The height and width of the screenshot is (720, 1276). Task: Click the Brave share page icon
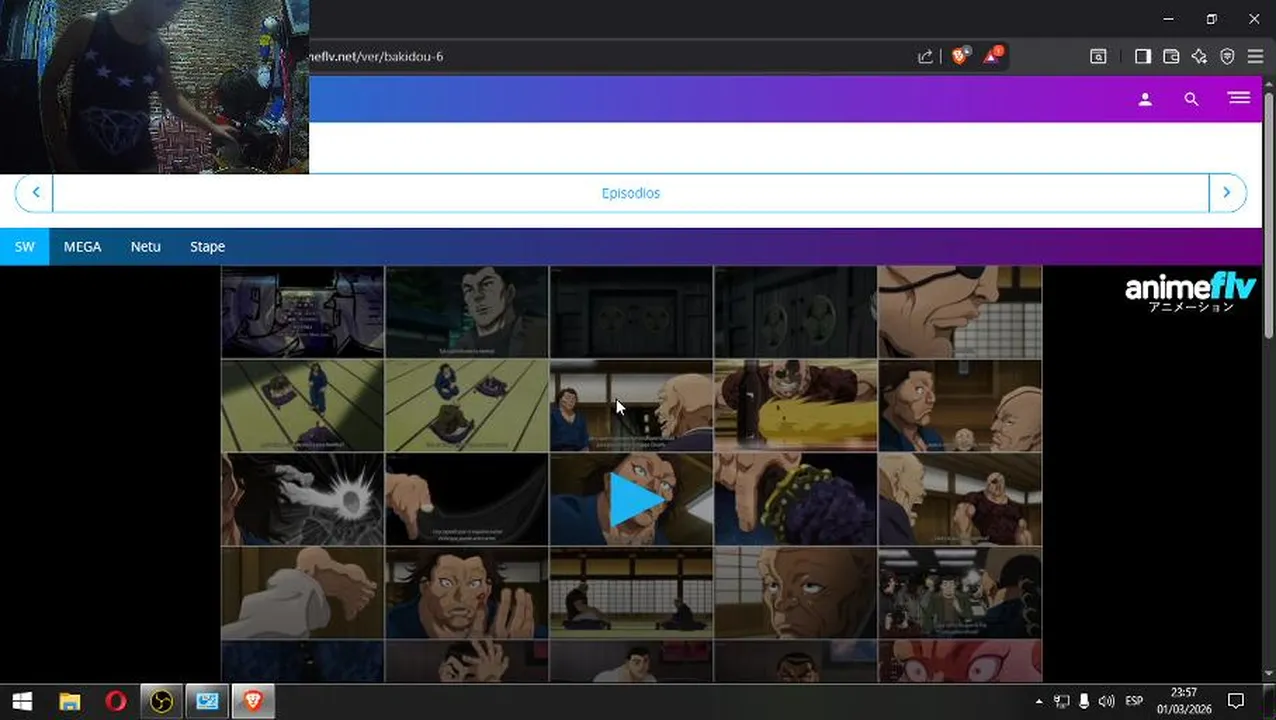coord(925,57)
